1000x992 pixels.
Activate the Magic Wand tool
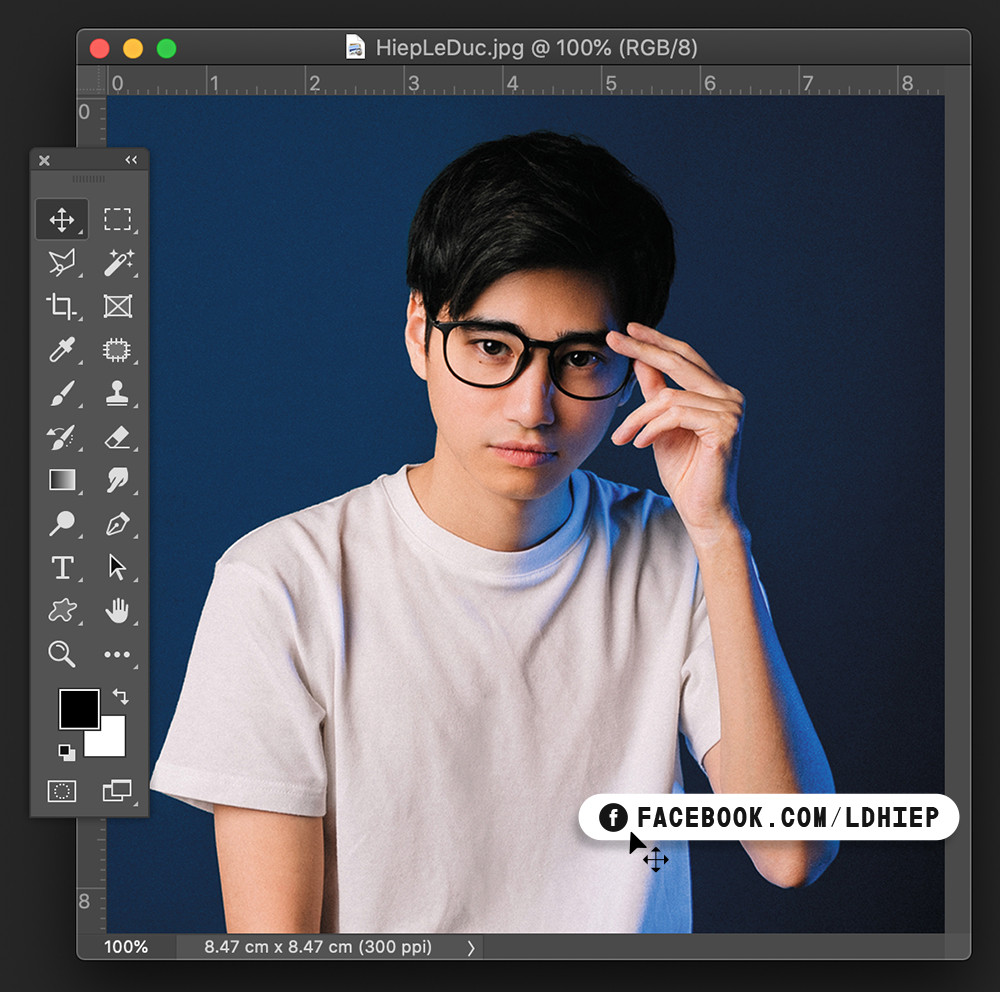tap(118, 263)
